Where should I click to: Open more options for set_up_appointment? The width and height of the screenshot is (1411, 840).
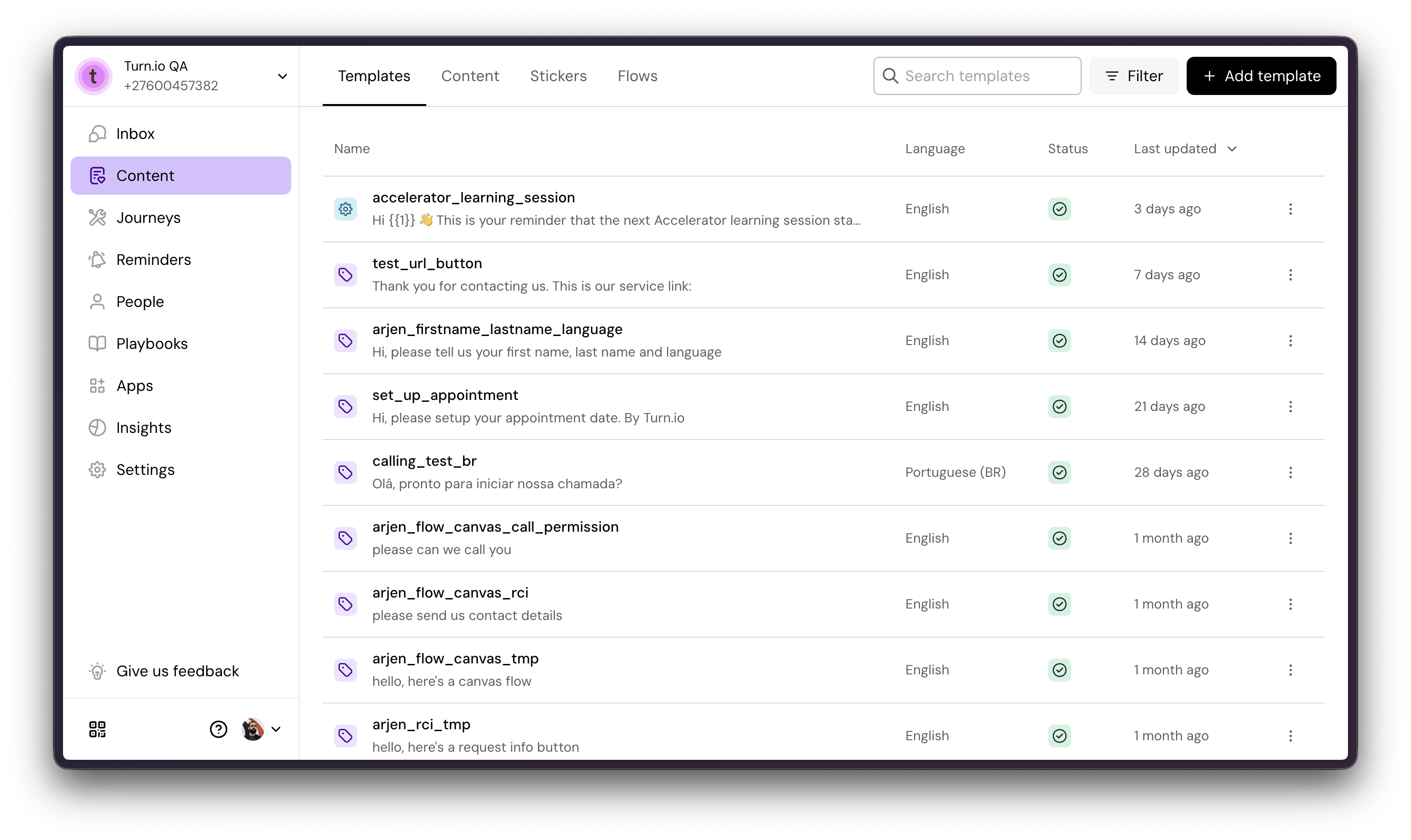click(x=1290, y=407)
